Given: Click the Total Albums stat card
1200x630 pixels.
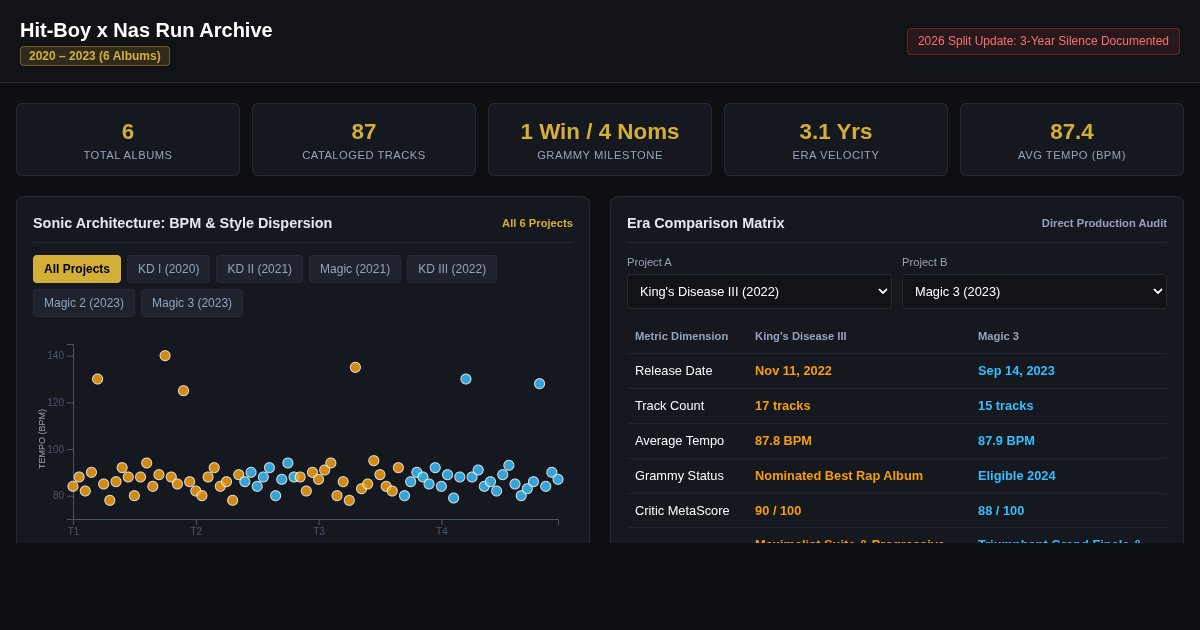Looking at the screenshot, I should pyautogui.click(x=128, y=140).
